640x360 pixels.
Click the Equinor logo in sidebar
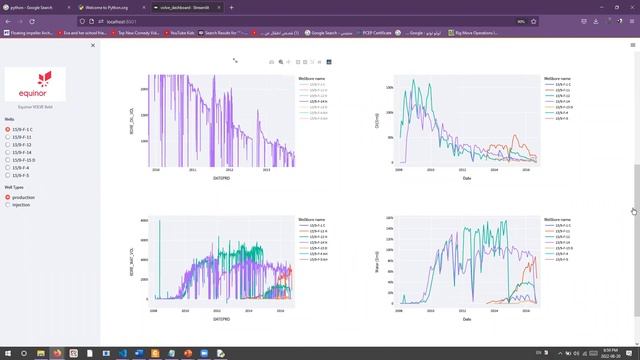click(35, 84)
